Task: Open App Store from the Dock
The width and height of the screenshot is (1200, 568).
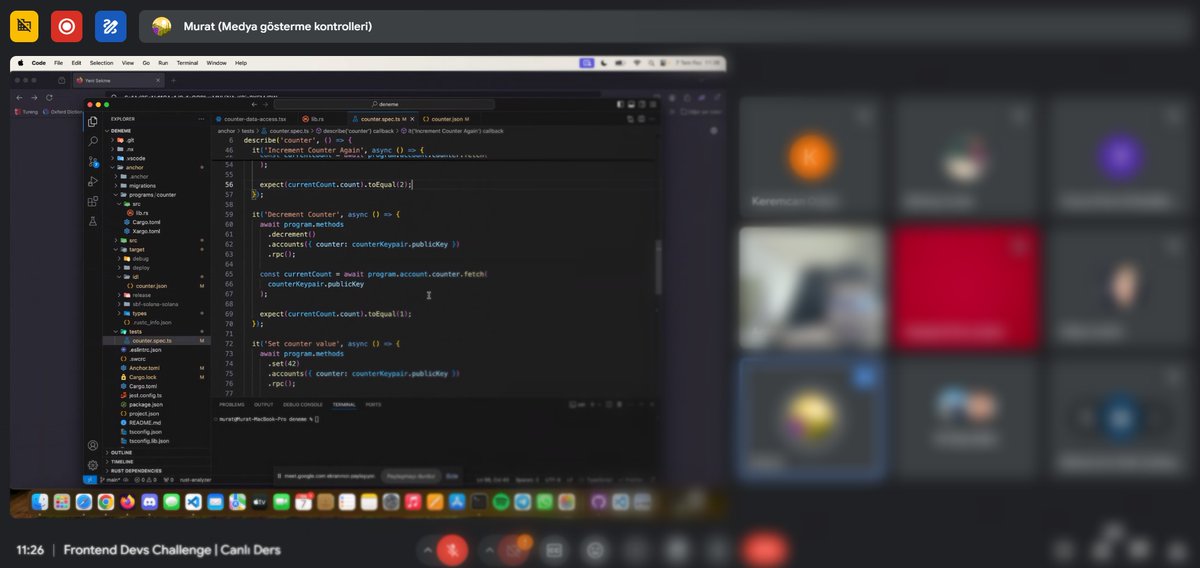Action: 457,502
